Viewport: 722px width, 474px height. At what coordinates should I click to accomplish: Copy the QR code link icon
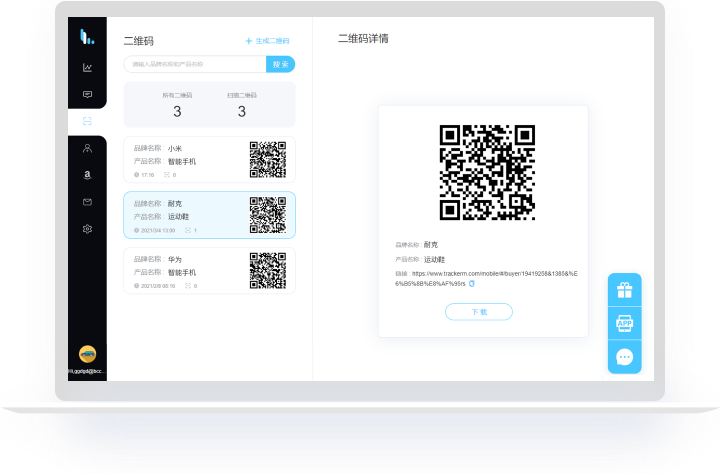(472, 284)
